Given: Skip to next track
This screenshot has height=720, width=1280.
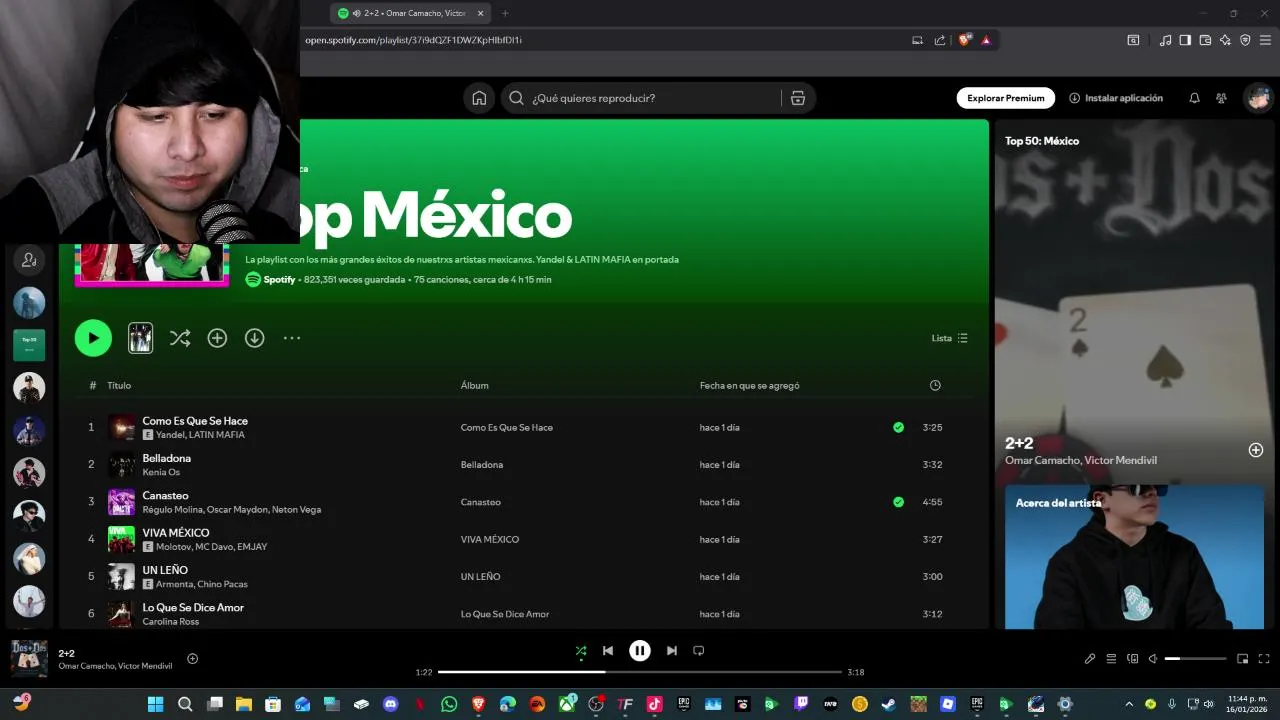Looking at the screenshot, I should pyautogui.click(x=672, y=651).
